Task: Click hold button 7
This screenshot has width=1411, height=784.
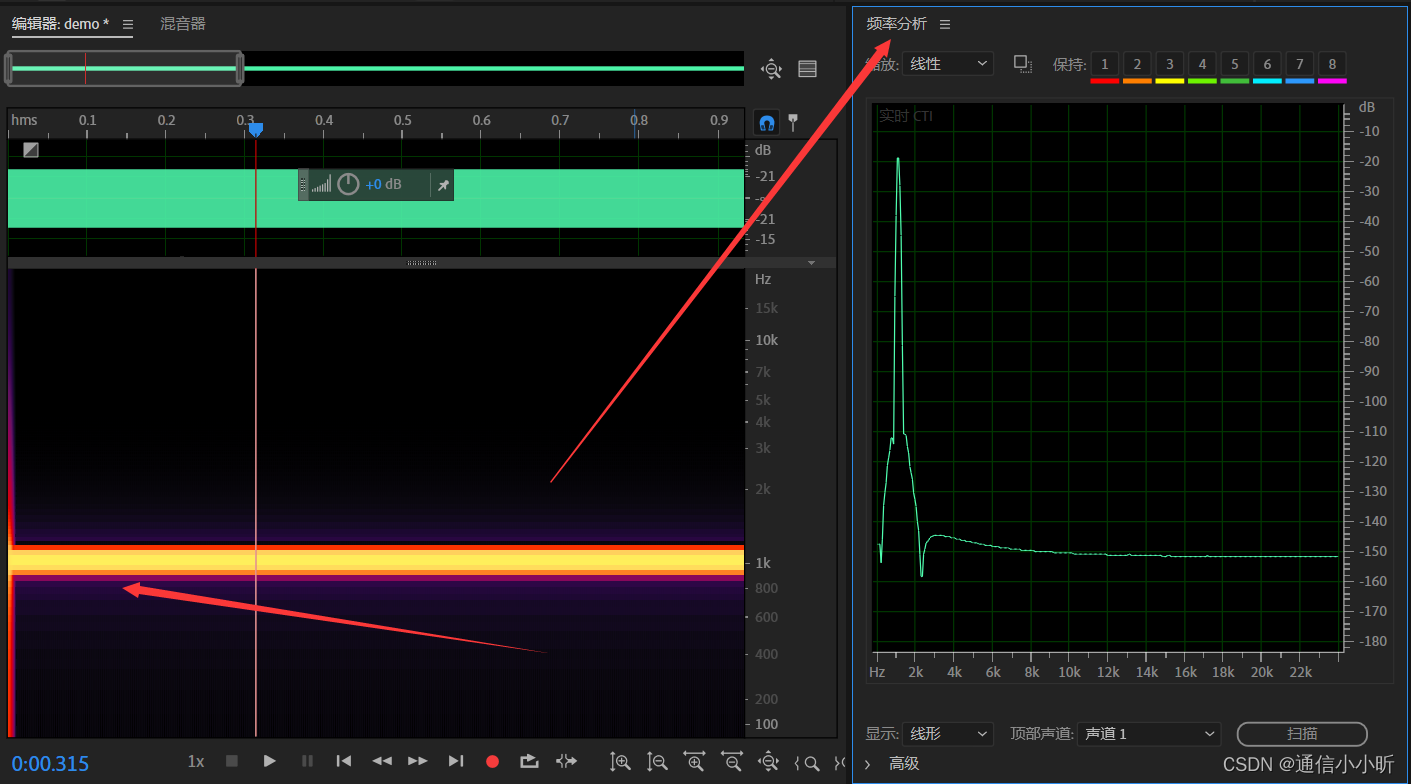Action: (x=1299, y=64)
